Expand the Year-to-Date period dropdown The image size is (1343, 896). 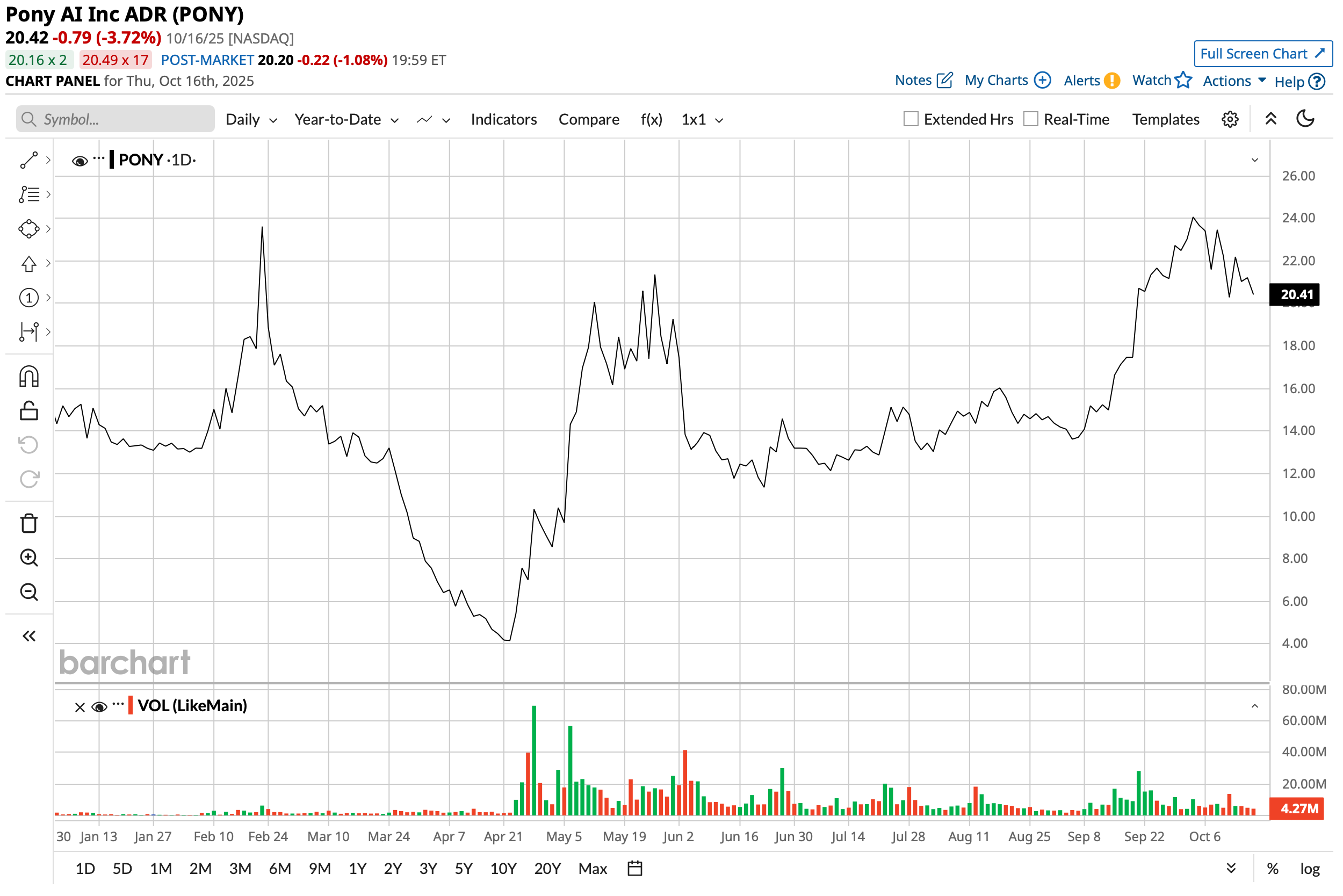tap(346, 119)
